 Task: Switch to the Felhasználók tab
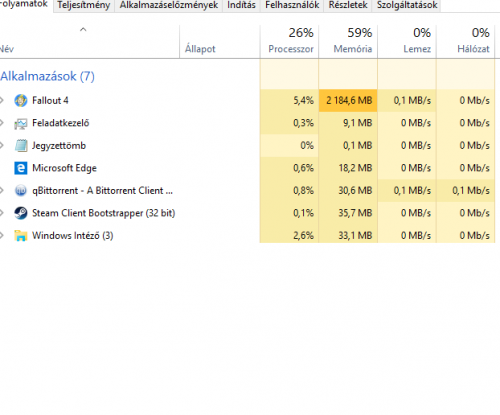(292, 5)
